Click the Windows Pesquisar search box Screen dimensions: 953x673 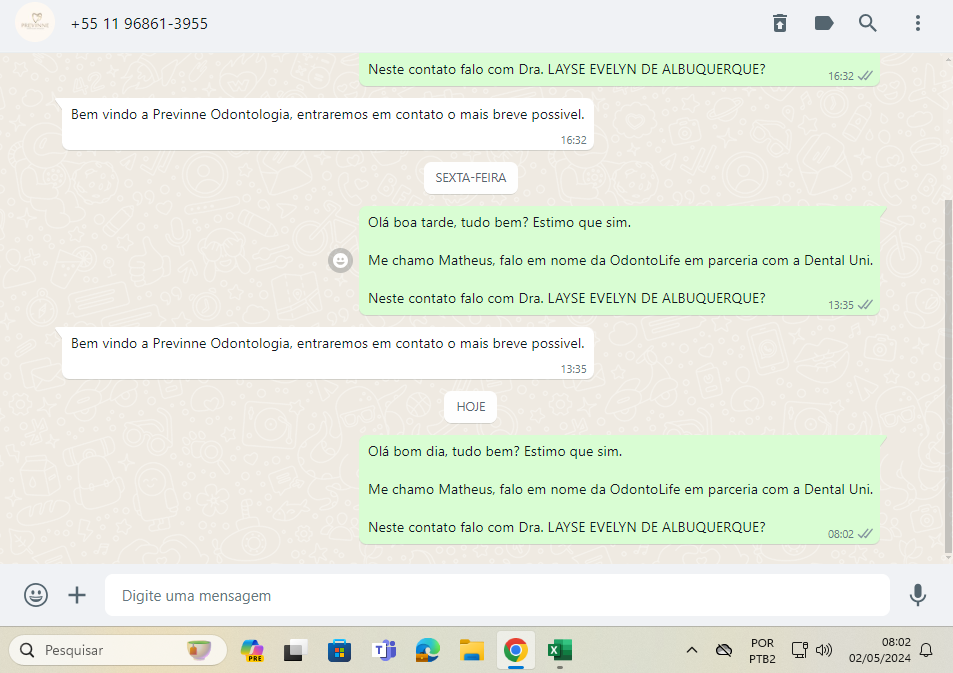tap(118, 650)
